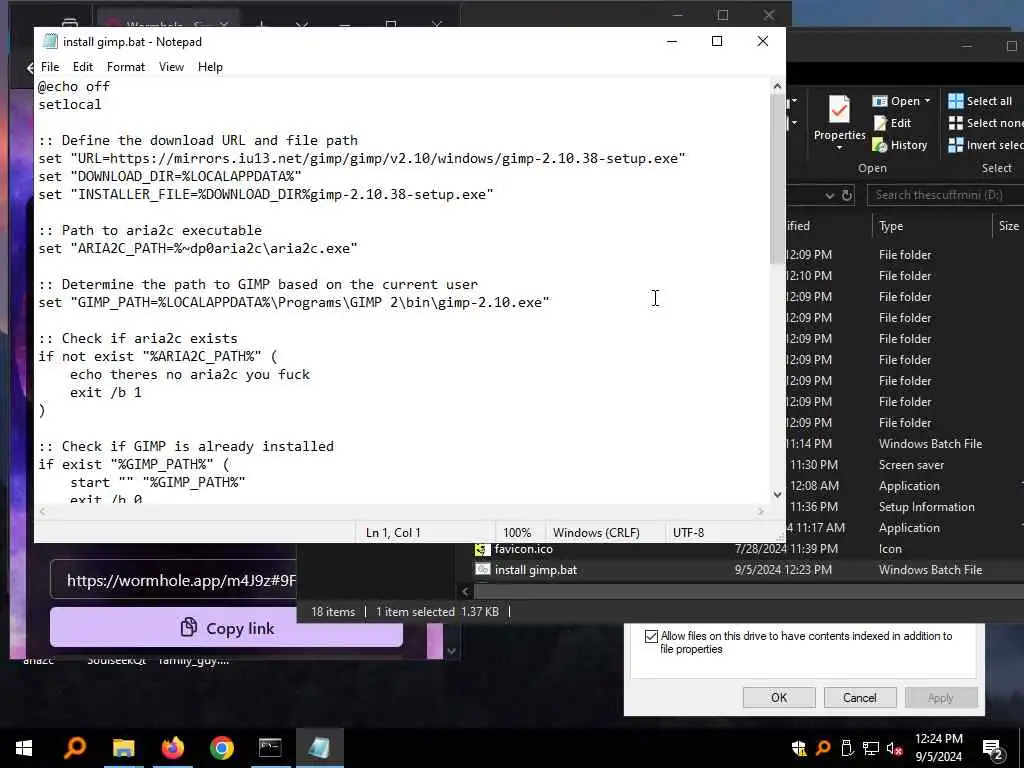The width and height of the screenshot is (1024, 768).
Task: Click the 18 items status in Explorer
Action: coord(333,612)
